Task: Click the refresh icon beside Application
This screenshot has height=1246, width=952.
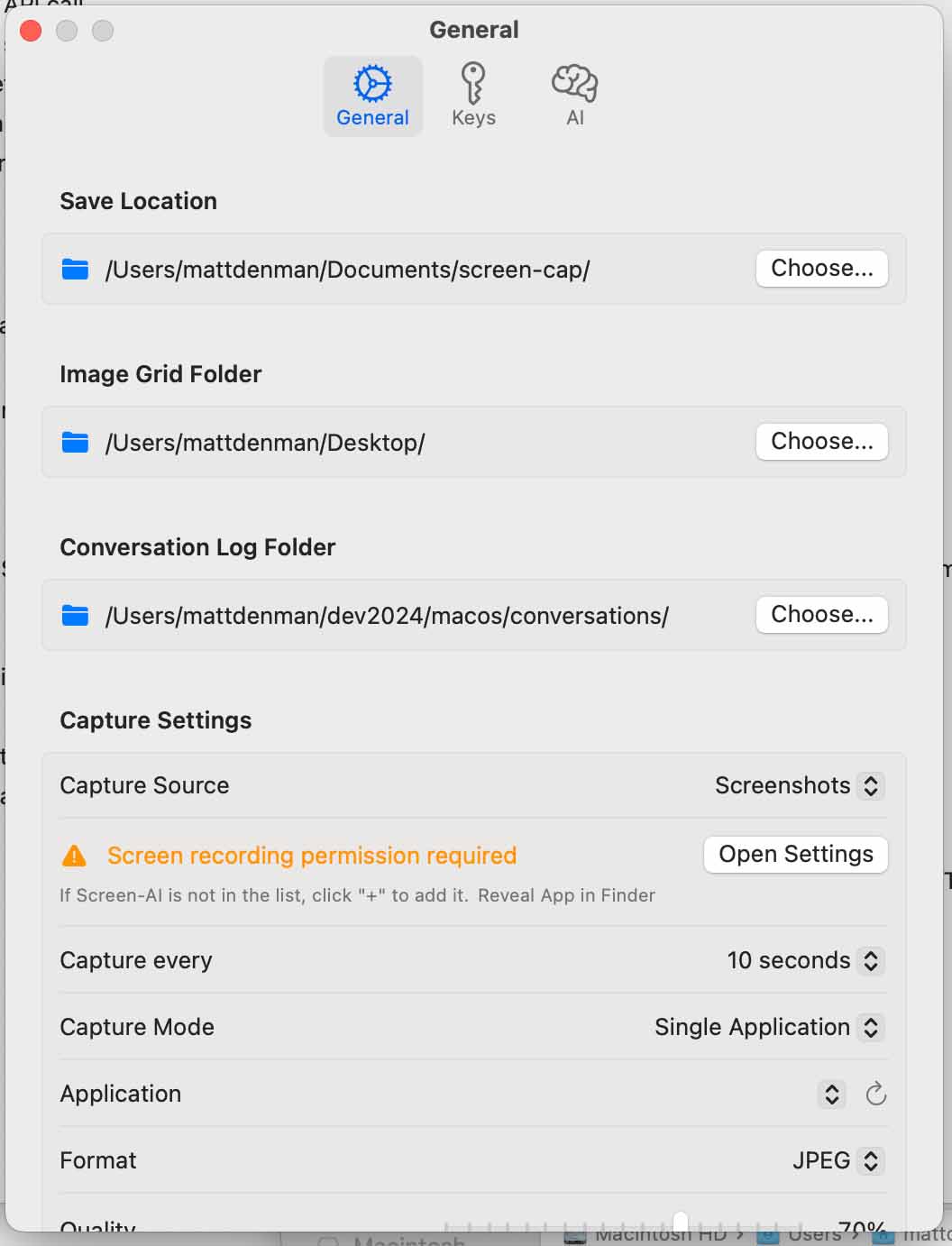Action: [874, 1095]
